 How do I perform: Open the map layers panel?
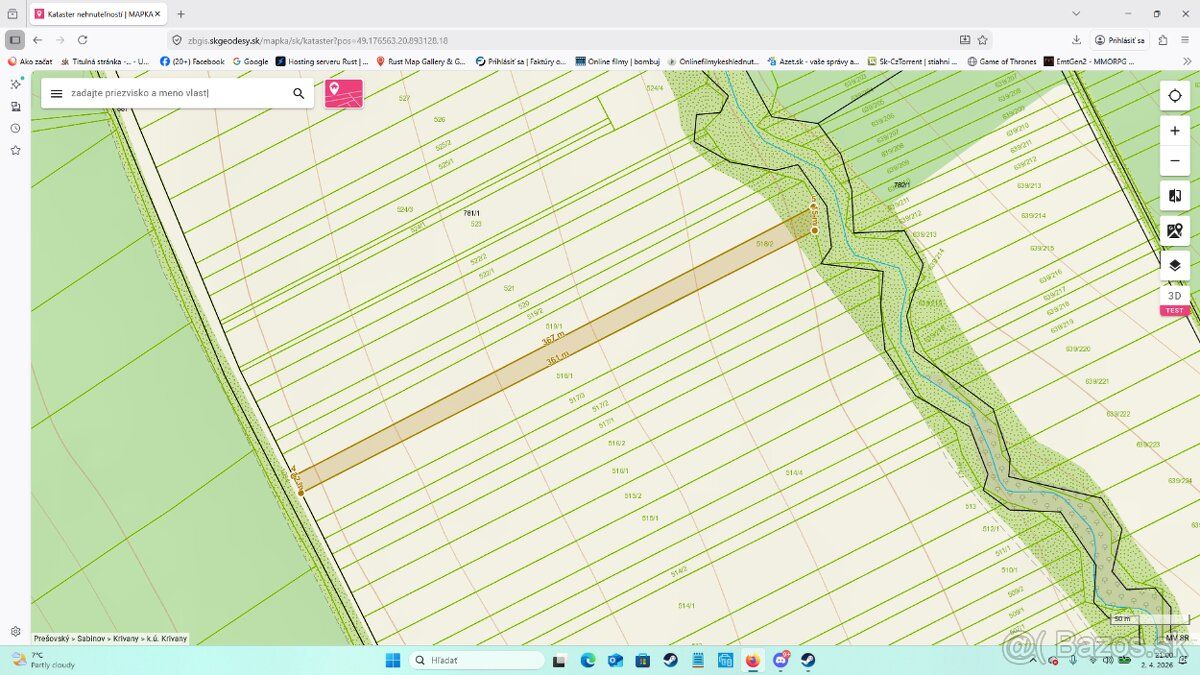[x=1174, y=265]
